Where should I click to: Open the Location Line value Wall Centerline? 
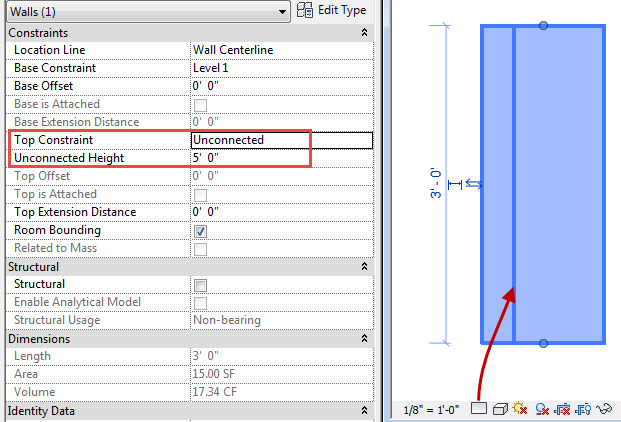click(x=282, y=50)
